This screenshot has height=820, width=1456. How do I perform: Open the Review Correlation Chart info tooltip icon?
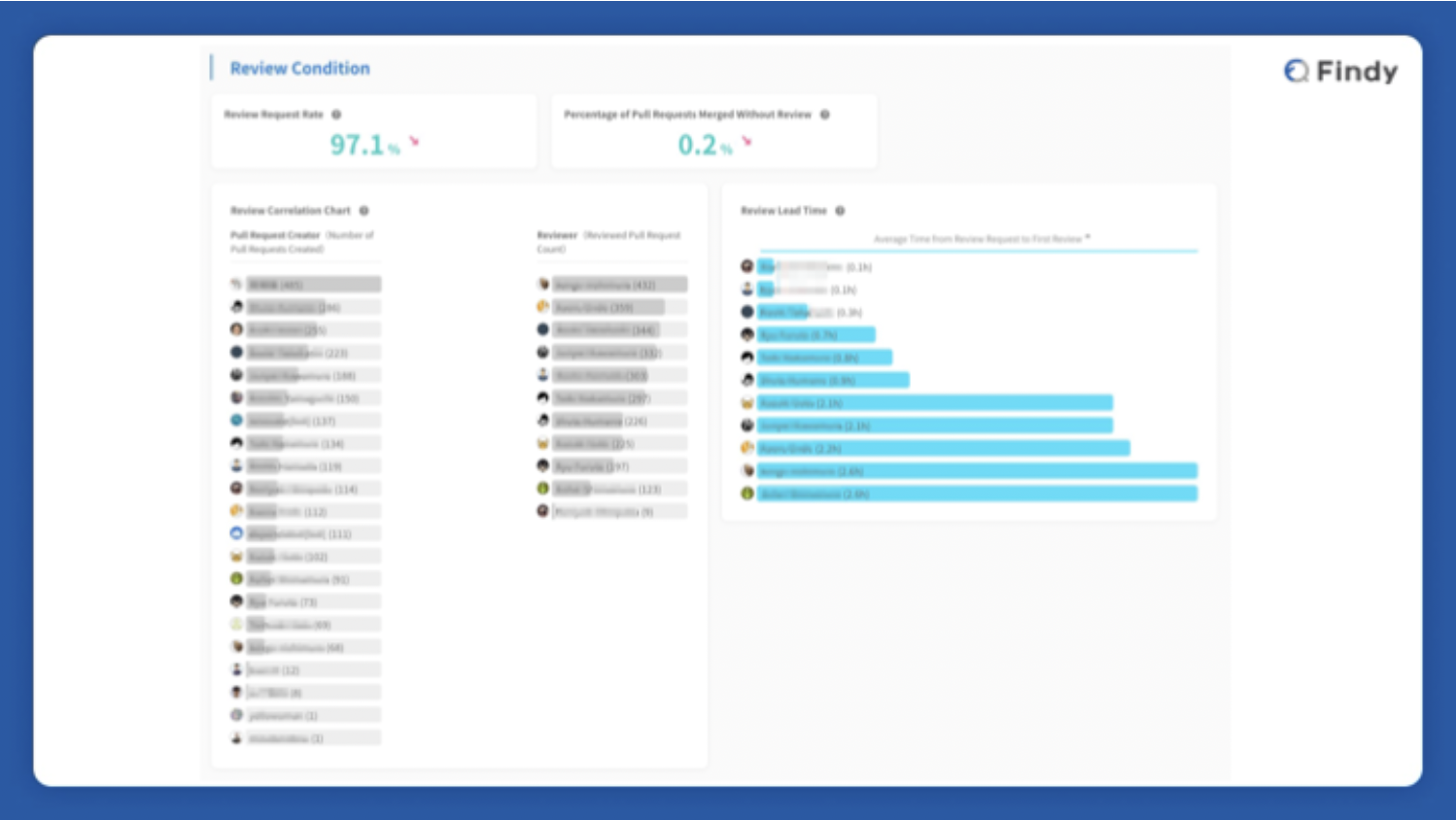point(364,211)
